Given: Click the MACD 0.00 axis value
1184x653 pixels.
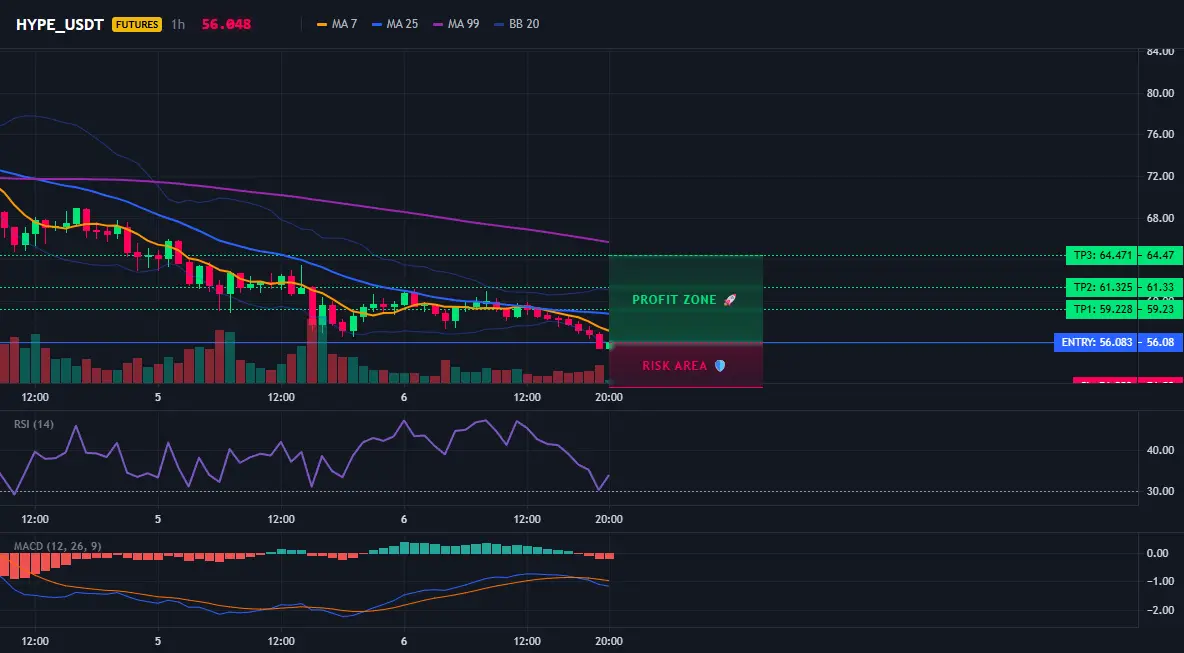Looking at the screenshot, I should 1158,553.
